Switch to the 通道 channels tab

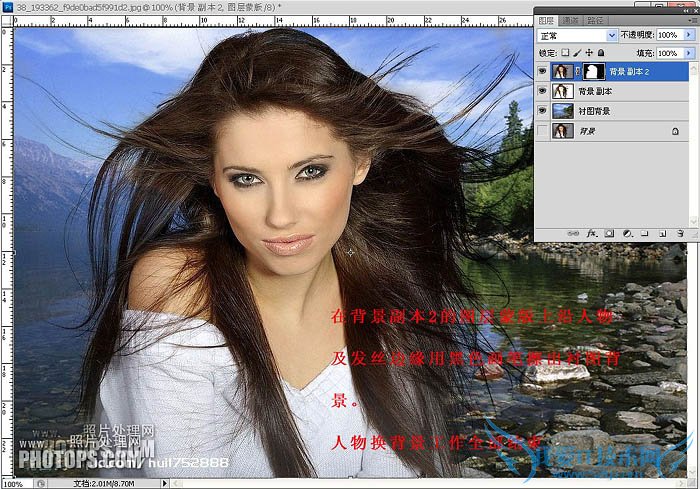tap(571, 21)
